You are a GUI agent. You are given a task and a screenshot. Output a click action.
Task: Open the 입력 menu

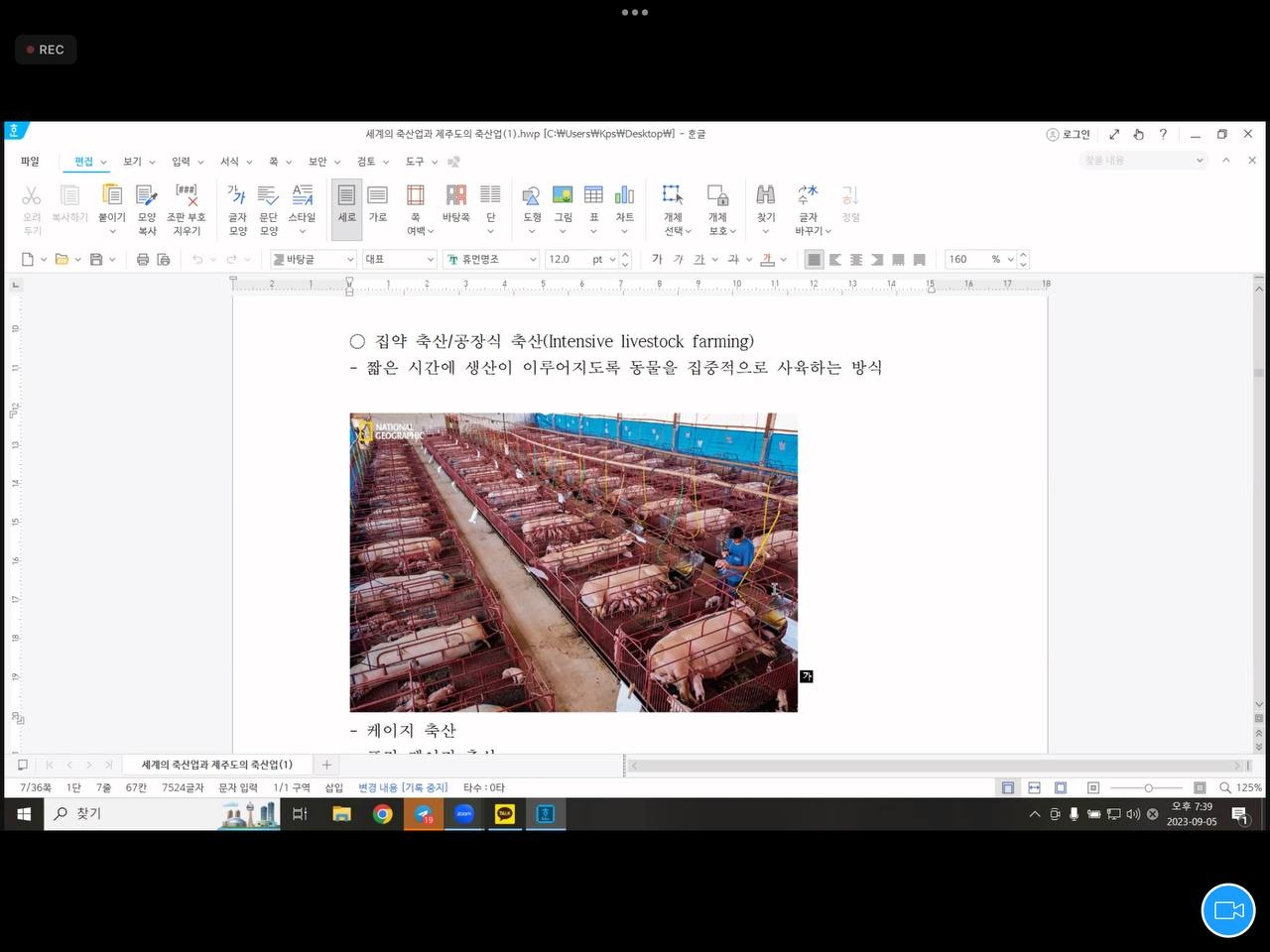pyautogui.click(x=181, y=162)
